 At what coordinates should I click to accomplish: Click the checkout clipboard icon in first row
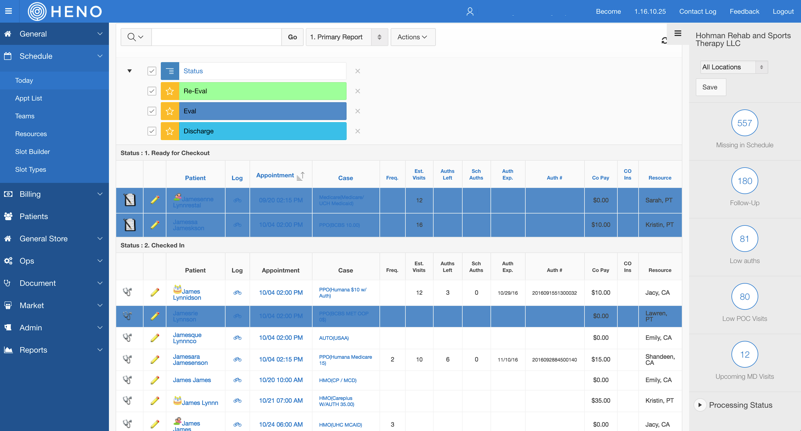pos(130,200)
